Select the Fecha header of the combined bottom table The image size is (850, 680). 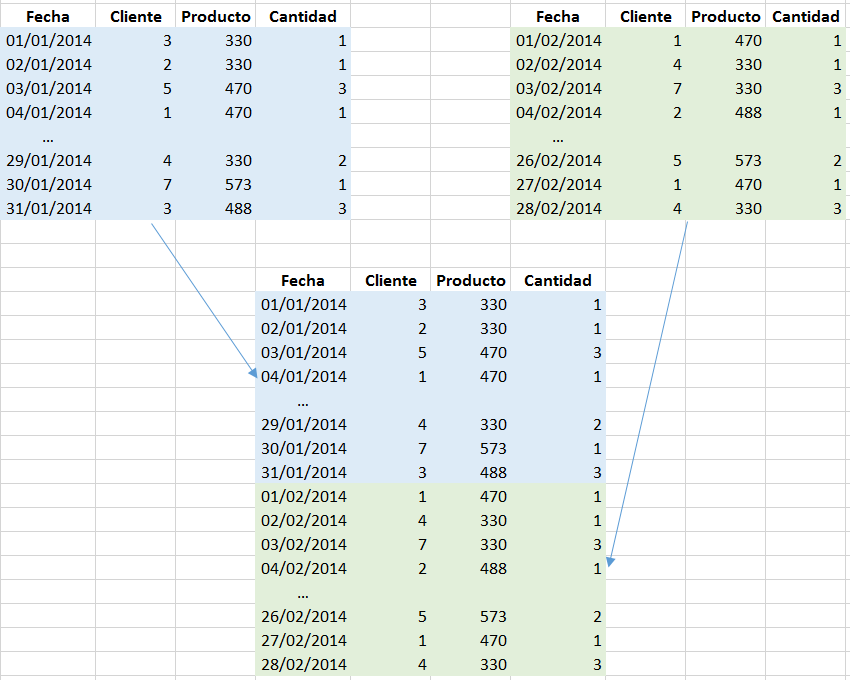coord(302,280)
